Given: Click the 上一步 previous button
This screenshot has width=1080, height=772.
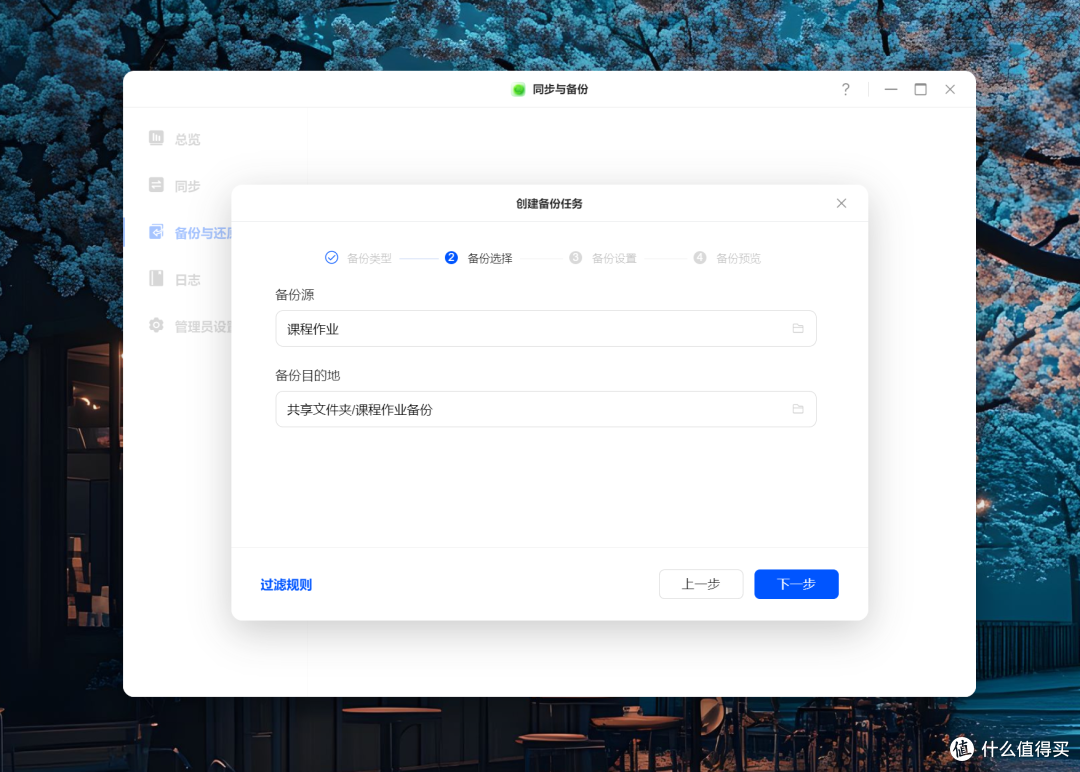Looking at the screenshot, I should 701,584.
